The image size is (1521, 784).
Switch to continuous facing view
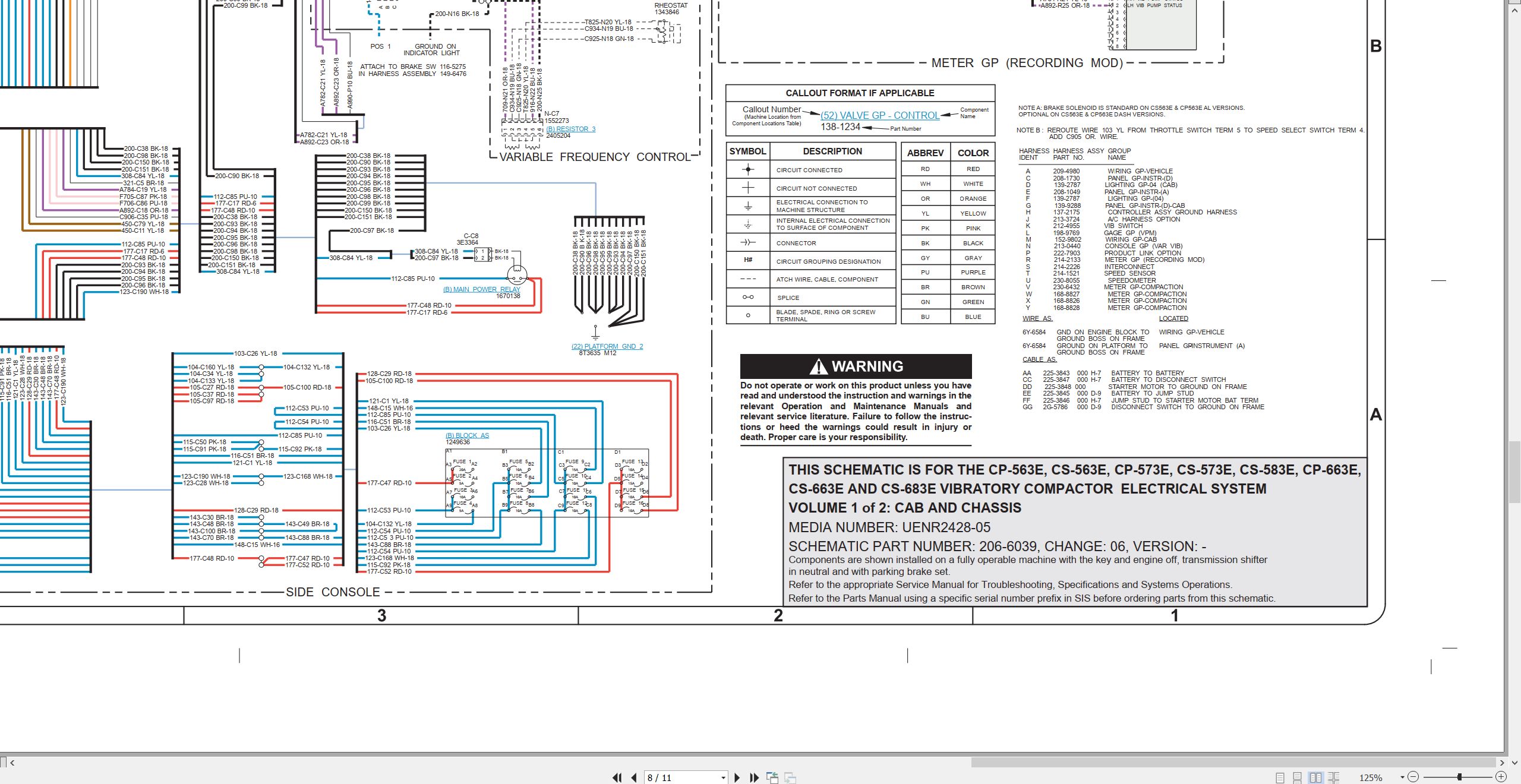coord(1333,777)
